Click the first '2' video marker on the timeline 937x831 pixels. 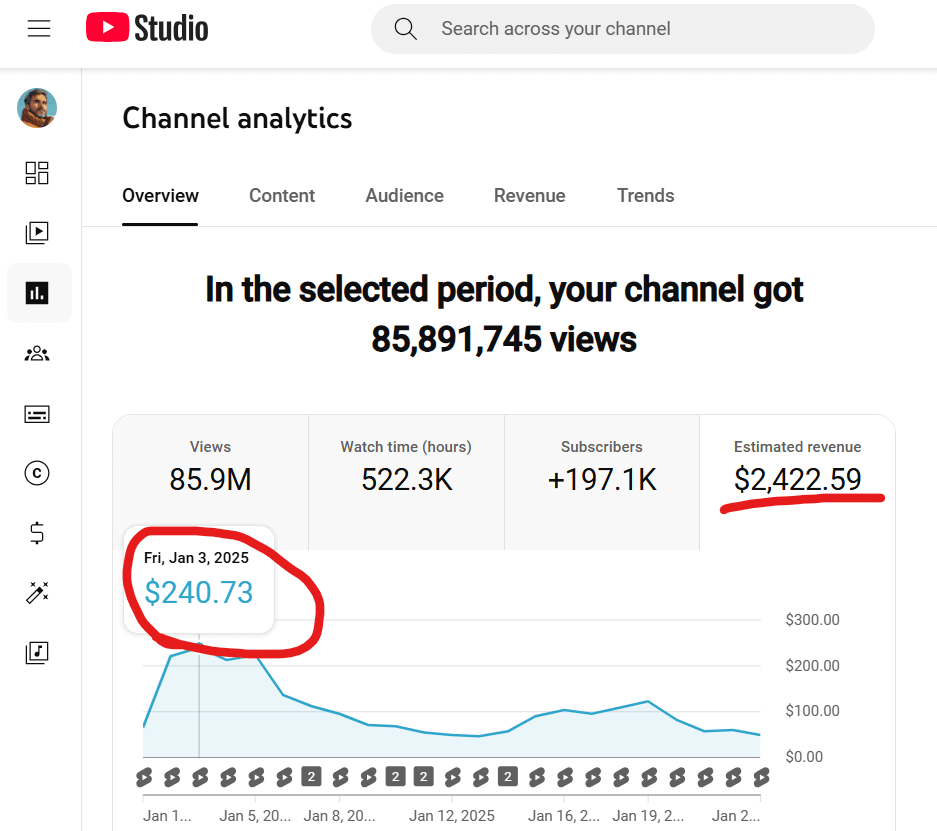pos(311,777)
